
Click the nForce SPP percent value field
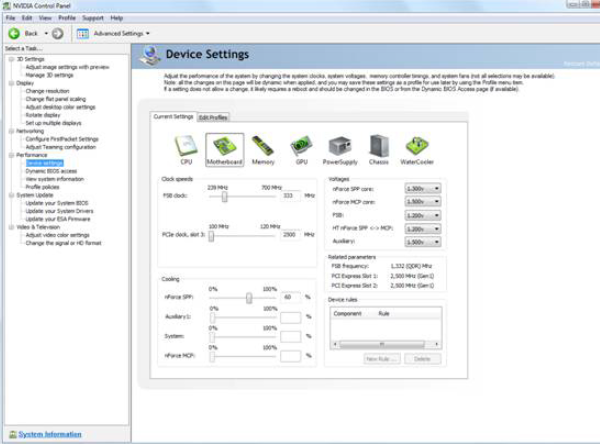[x=291, y=297]
